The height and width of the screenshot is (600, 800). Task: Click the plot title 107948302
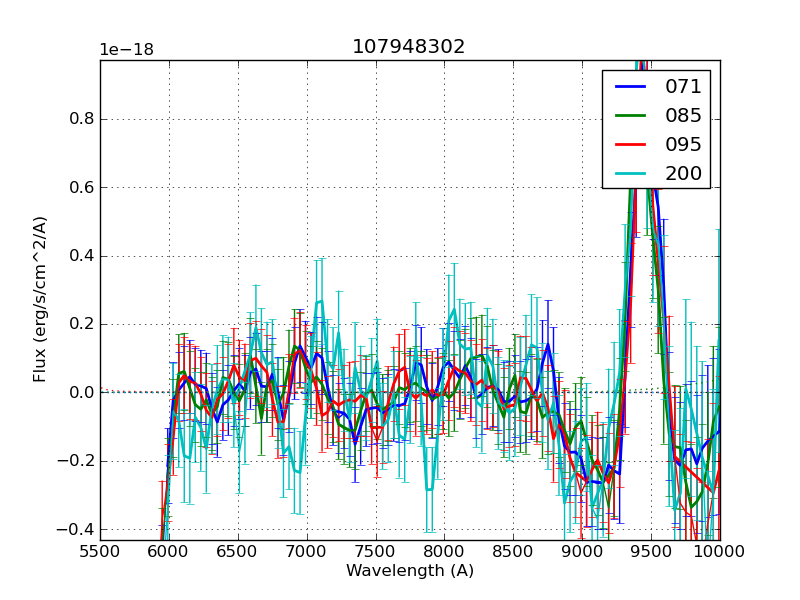(x=408, y=47)
